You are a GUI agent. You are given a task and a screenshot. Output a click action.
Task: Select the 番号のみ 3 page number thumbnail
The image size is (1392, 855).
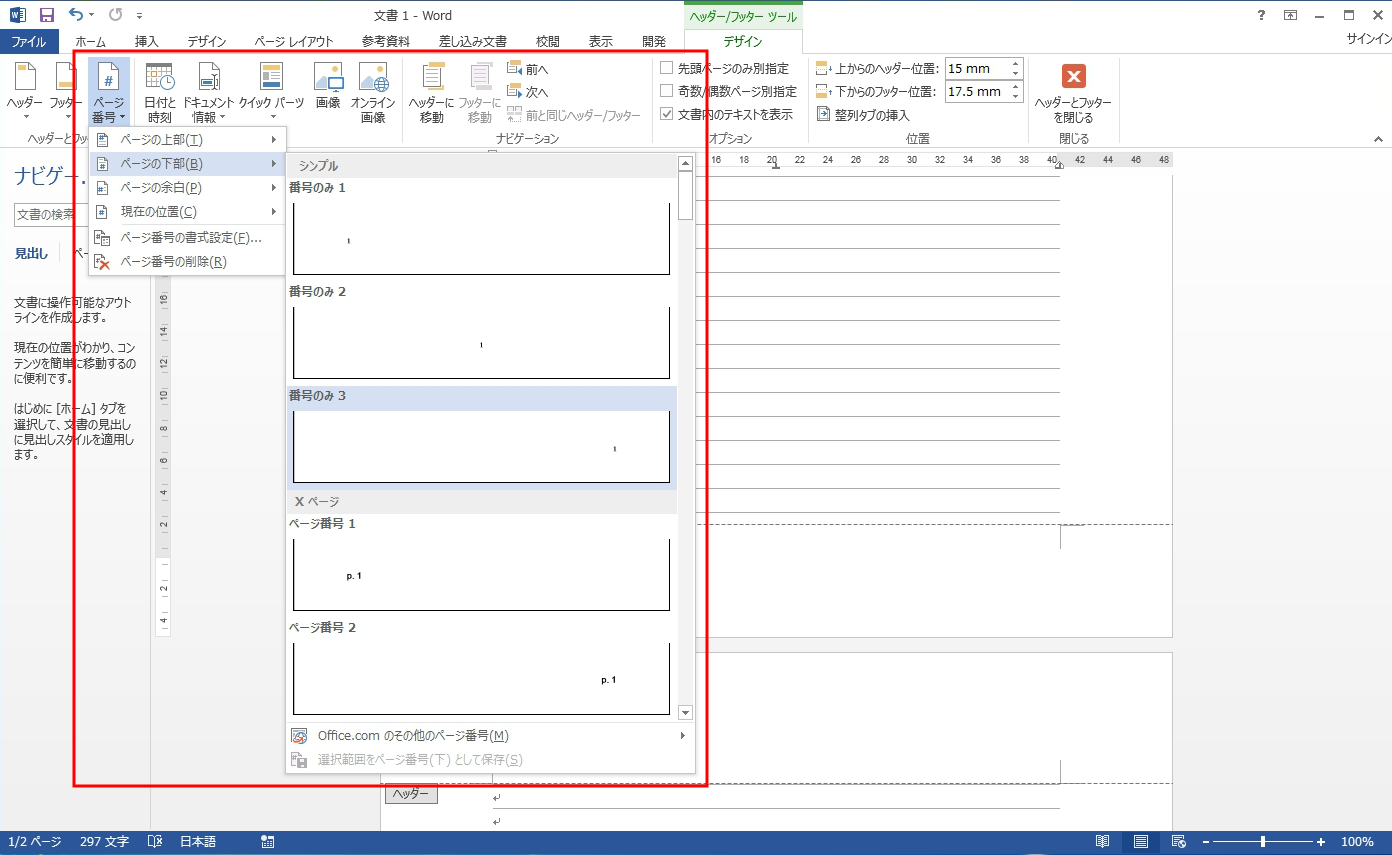pyautogui.click(x=481, y=447)
